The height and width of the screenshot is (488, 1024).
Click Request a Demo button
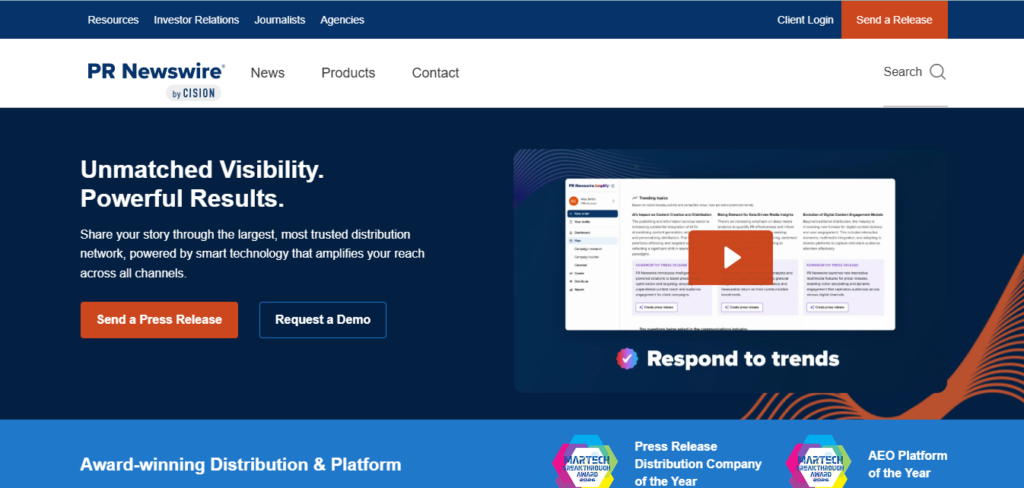[x=323, y=320]
